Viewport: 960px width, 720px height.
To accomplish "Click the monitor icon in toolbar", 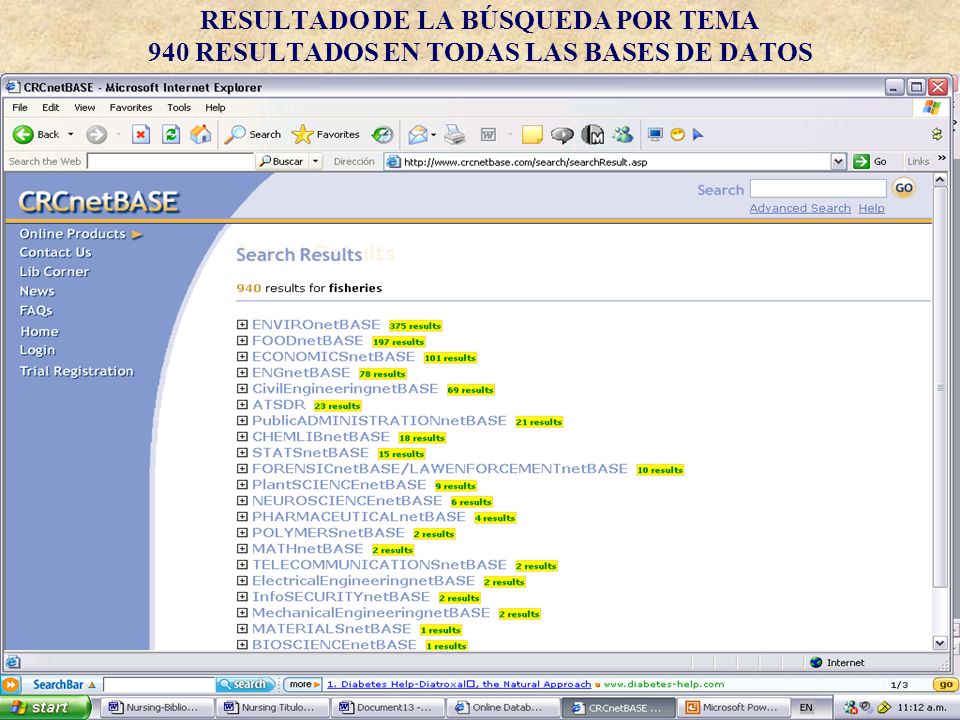I will pos(655,134).
